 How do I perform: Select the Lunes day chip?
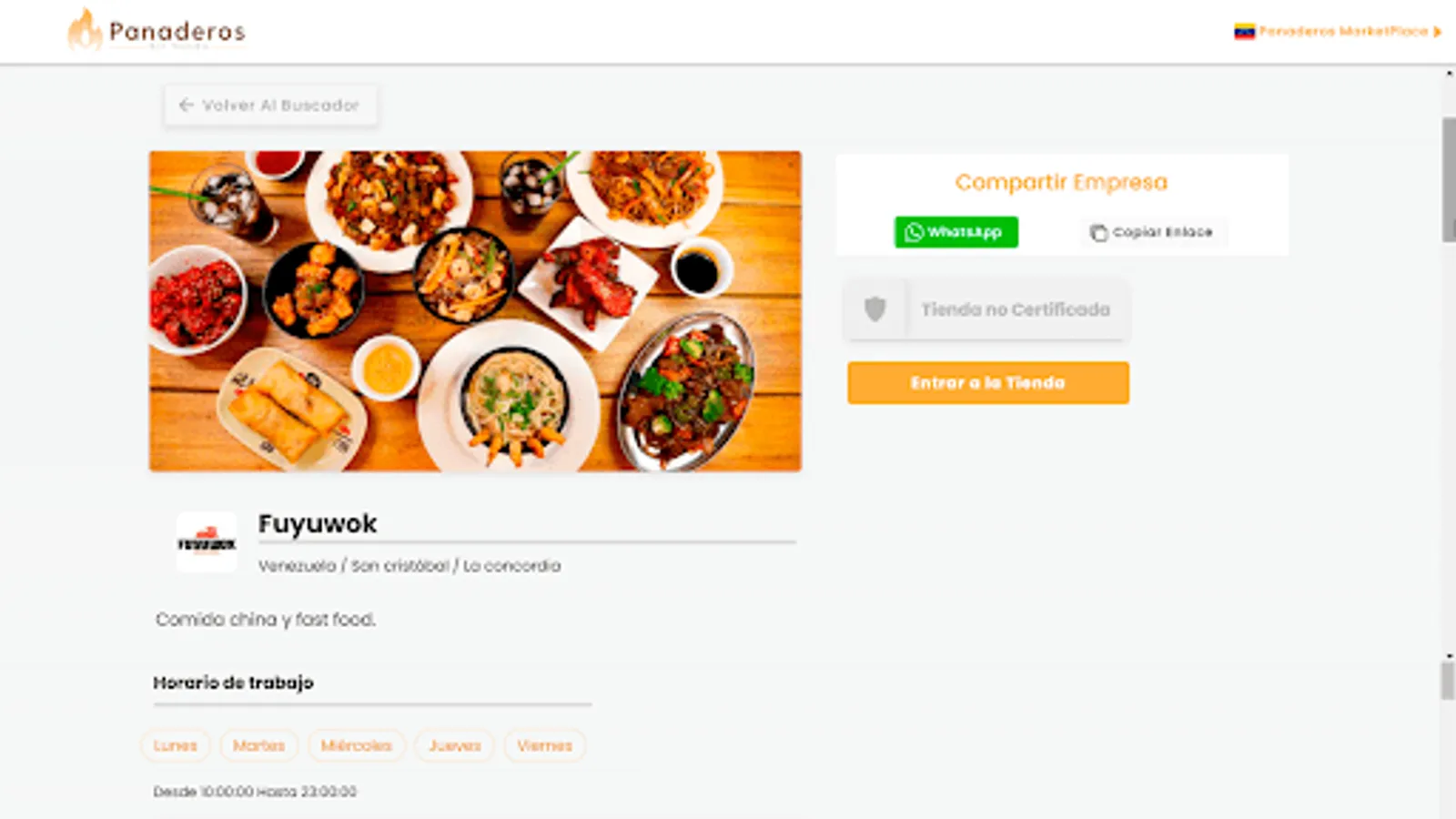[x=176, y=746]
